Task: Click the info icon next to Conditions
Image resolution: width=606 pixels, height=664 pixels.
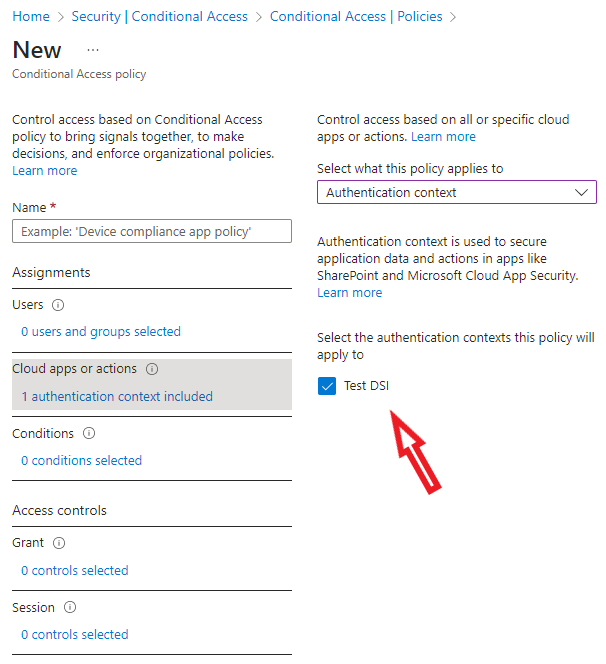Action: tap(89, 434)
